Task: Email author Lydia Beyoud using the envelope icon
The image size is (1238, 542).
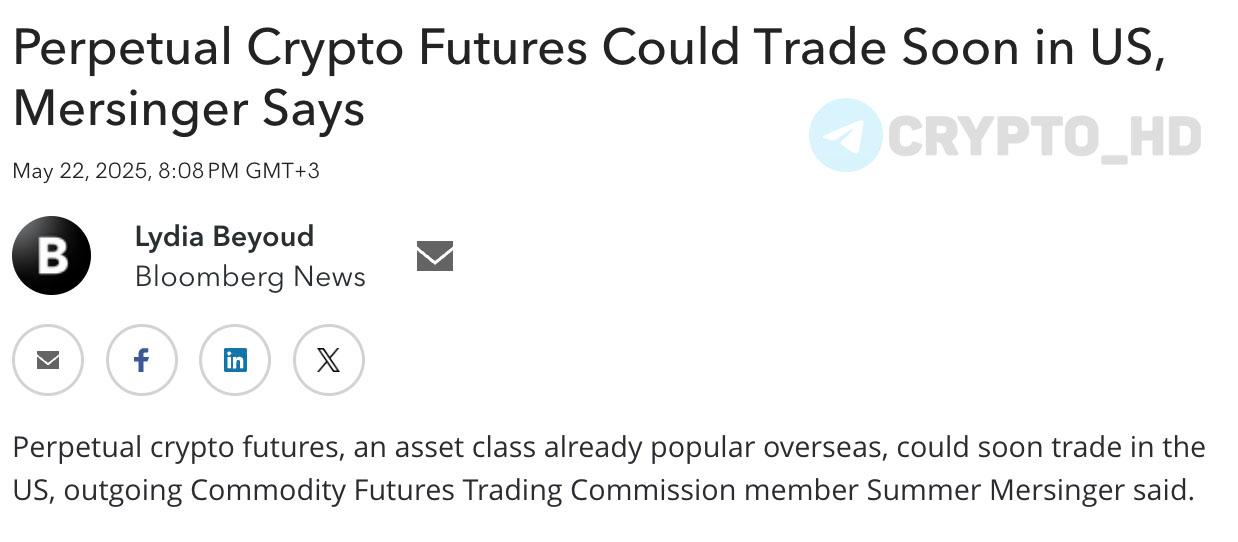Action: [435, 256]
